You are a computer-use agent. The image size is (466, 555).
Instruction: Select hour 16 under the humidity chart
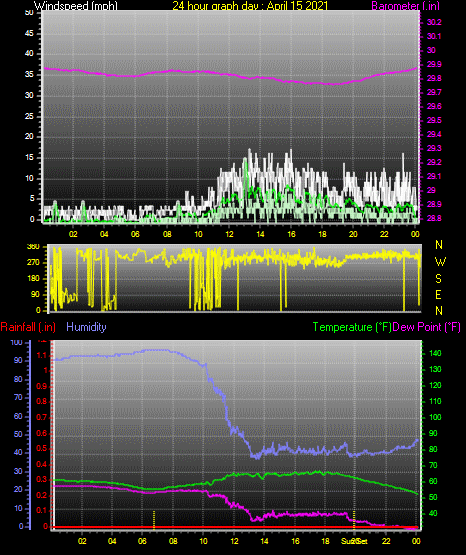[x=295, y=541]
